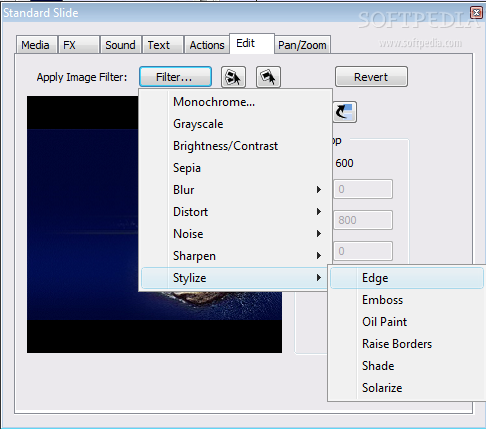Screen dimensions: 486x429
Task: Switch to the Media tab
Action: tap(36, 45)
